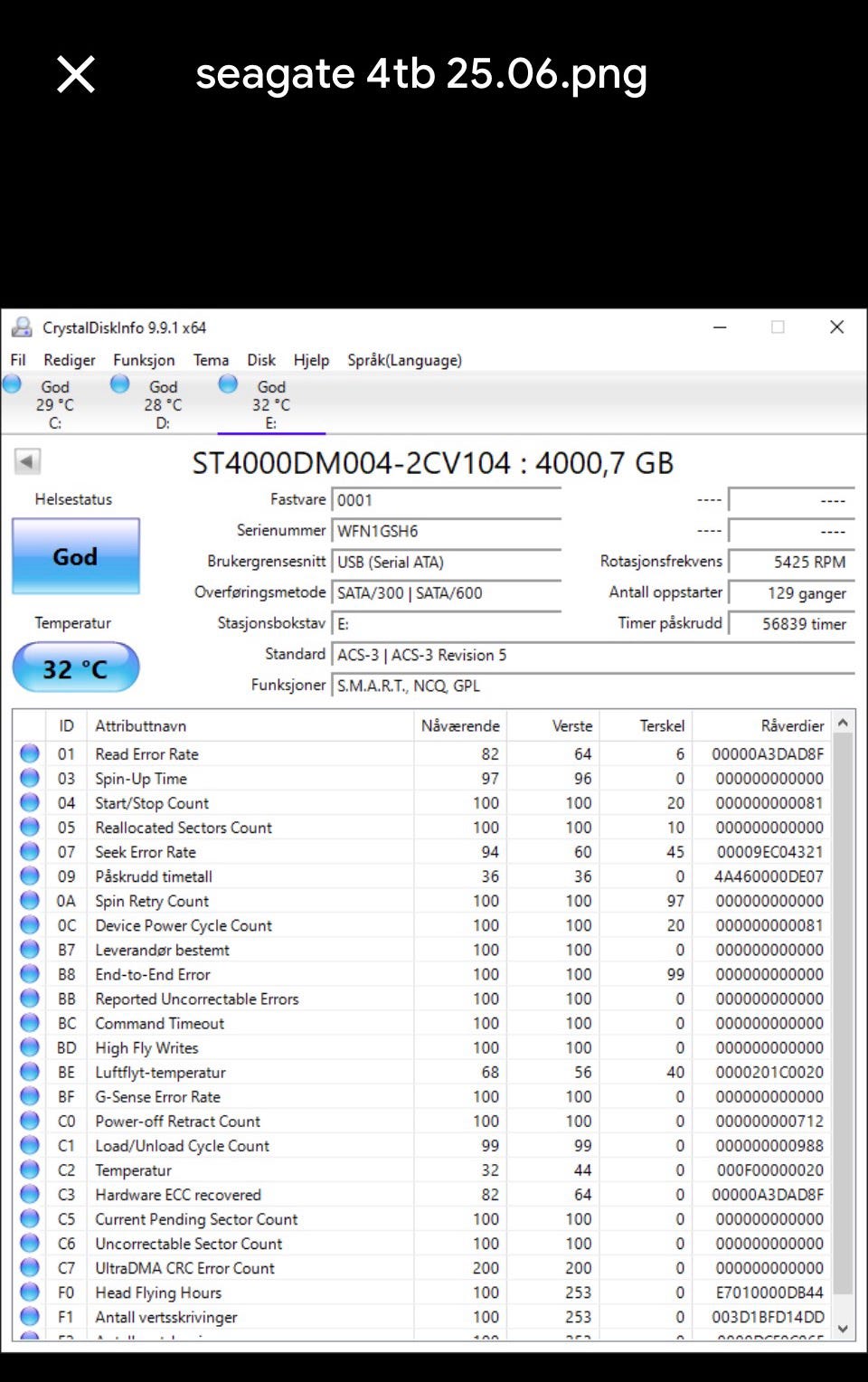Viewport: 868px width, 1382px height.
Task: Click the status icon for Device Power Cycle Count
Action: point(30,924)
